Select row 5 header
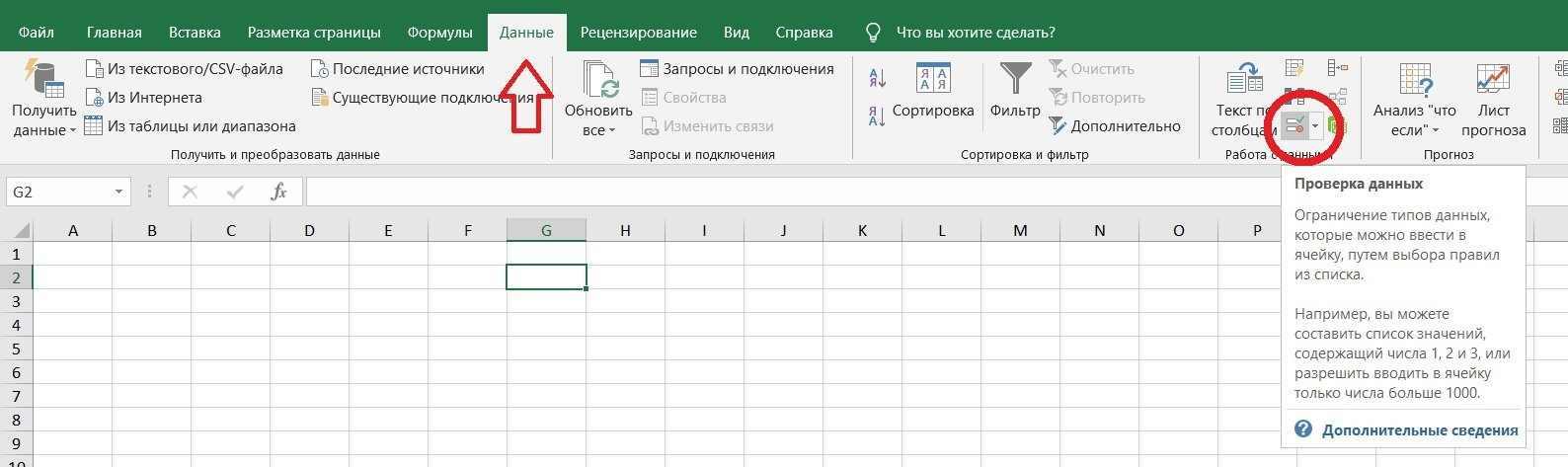Viewport: 1568px width, 467px height. point(17,349)
